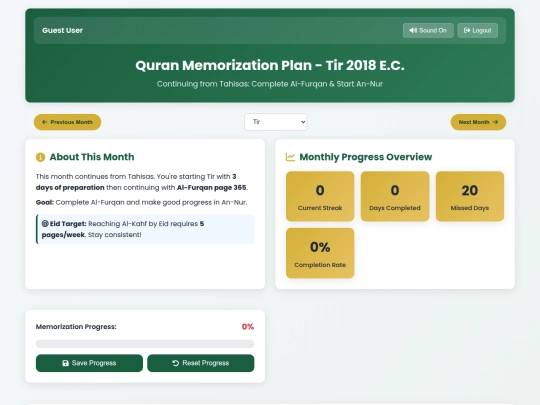
Task: Click the 'Continuing from Tahisas' subtitle
Action: pyautogui.click(x=270, y=84)
